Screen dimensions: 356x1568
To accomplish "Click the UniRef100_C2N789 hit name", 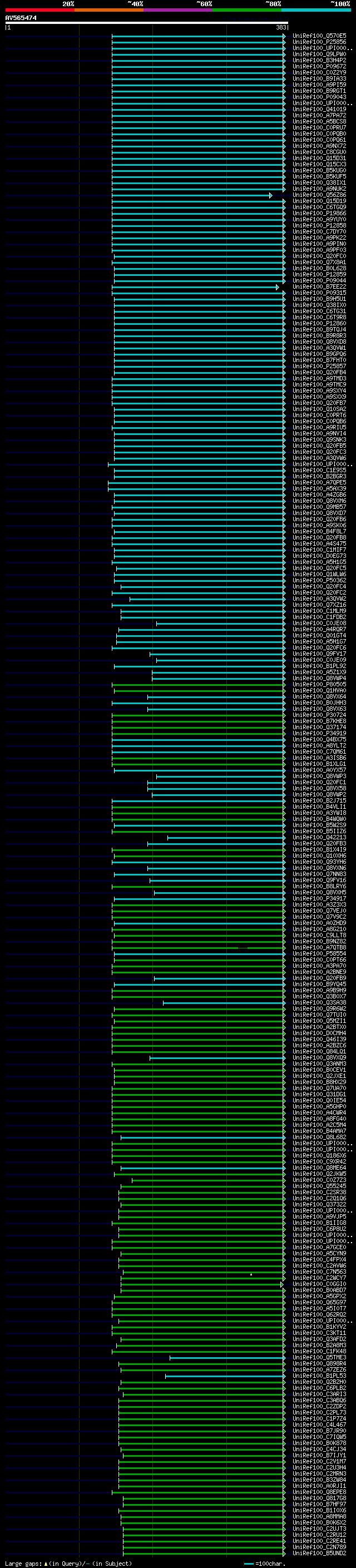I will [319, 1547].
